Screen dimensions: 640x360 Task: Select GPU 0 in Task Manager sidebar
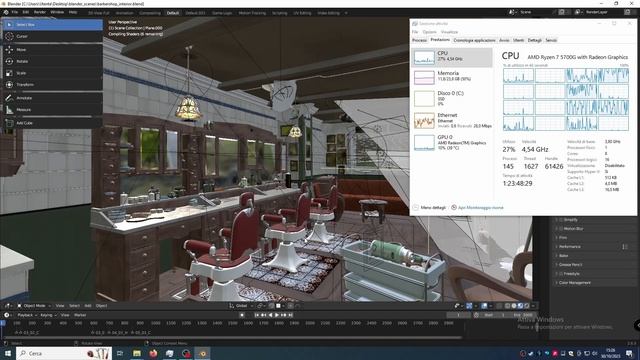(452, 142)
